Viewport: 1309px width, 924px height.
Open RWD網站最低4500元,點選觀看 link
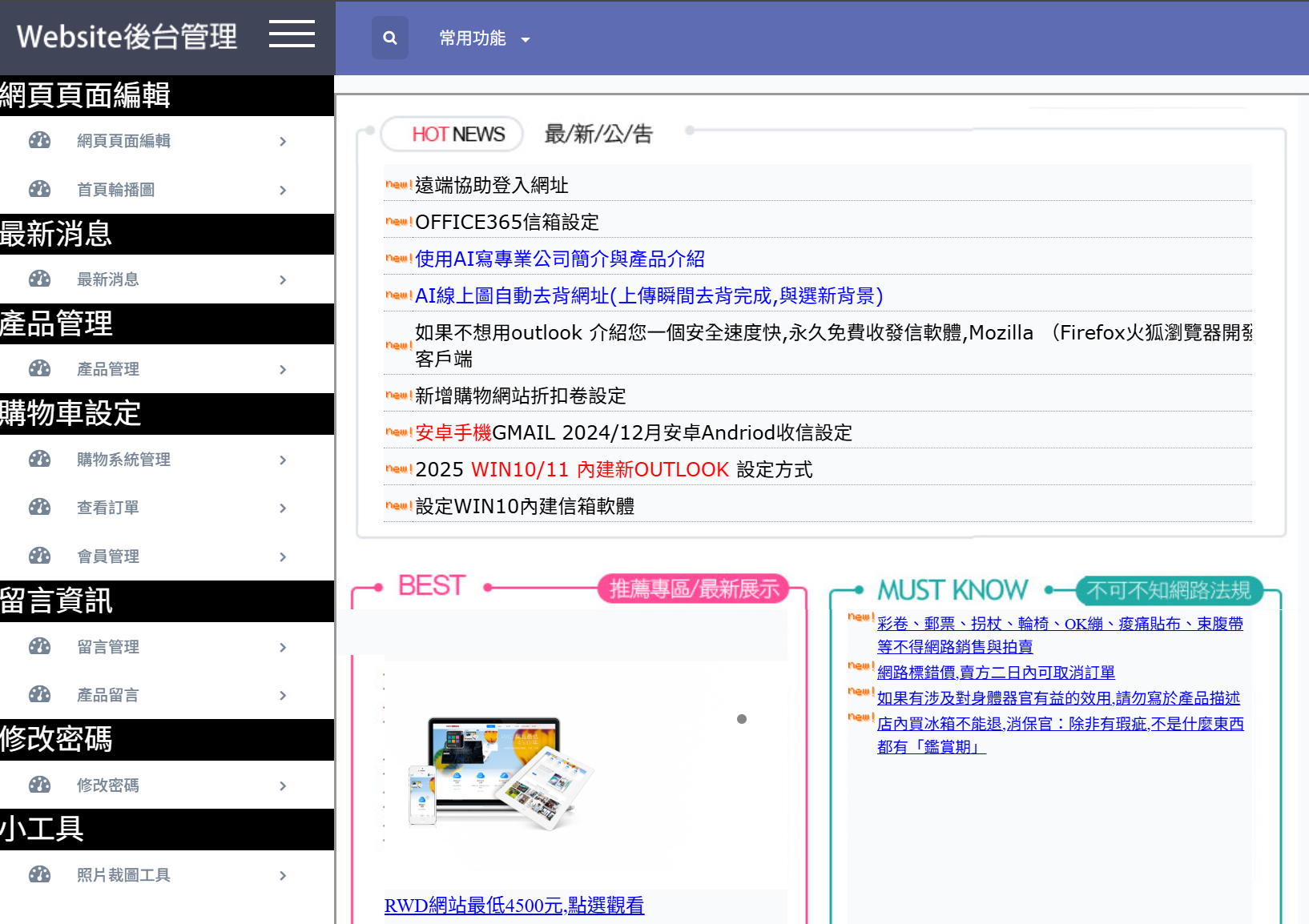514,906
